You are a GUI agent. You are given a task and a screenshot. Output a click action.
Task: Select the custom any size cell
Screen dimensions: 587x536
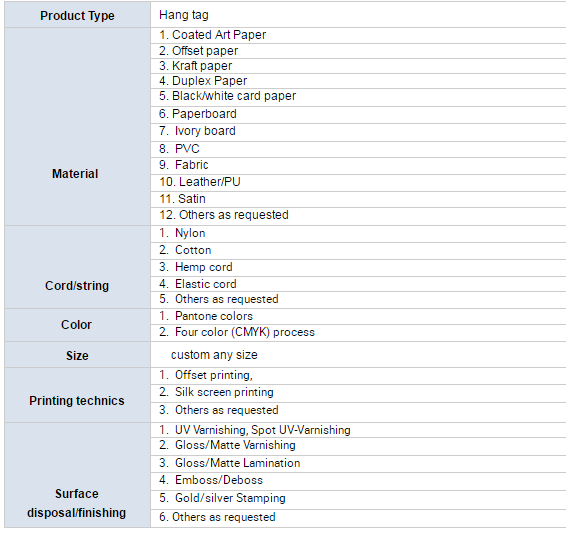[358, 354]
